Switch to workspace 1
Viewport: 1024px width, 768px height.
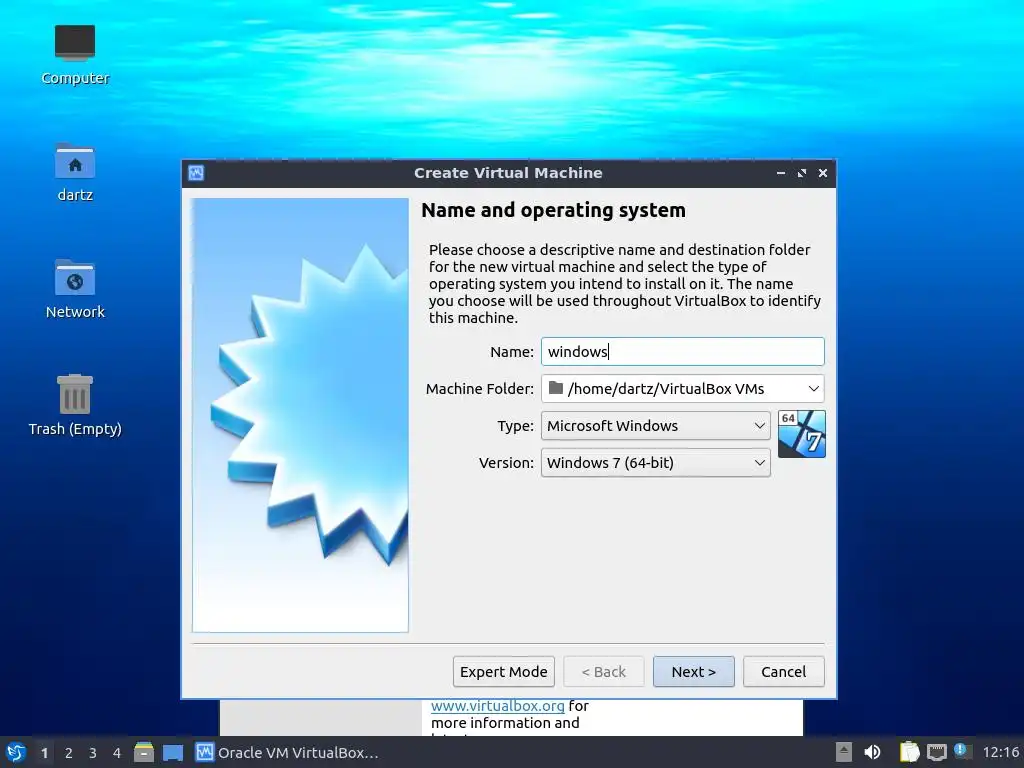click(44, 753)
